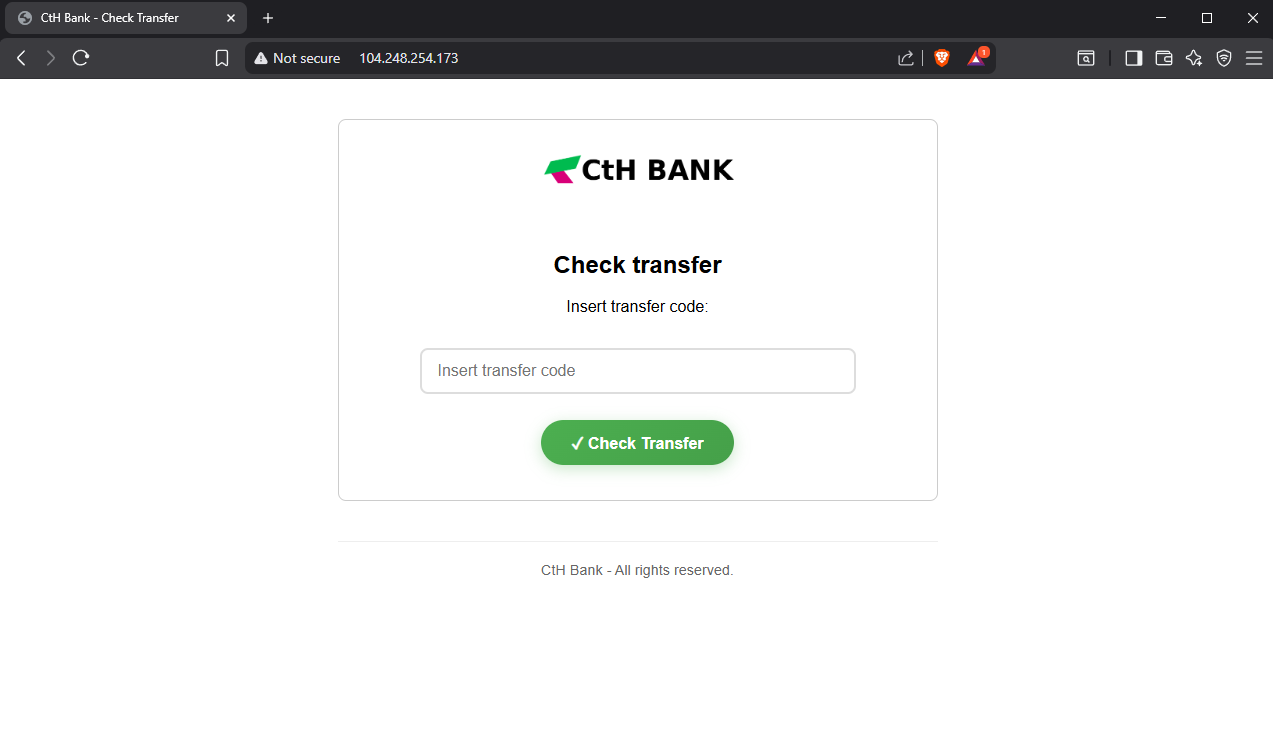1273x749 pixels.
Task: Open the browser hamburger menu
Action: (1254, 58)
